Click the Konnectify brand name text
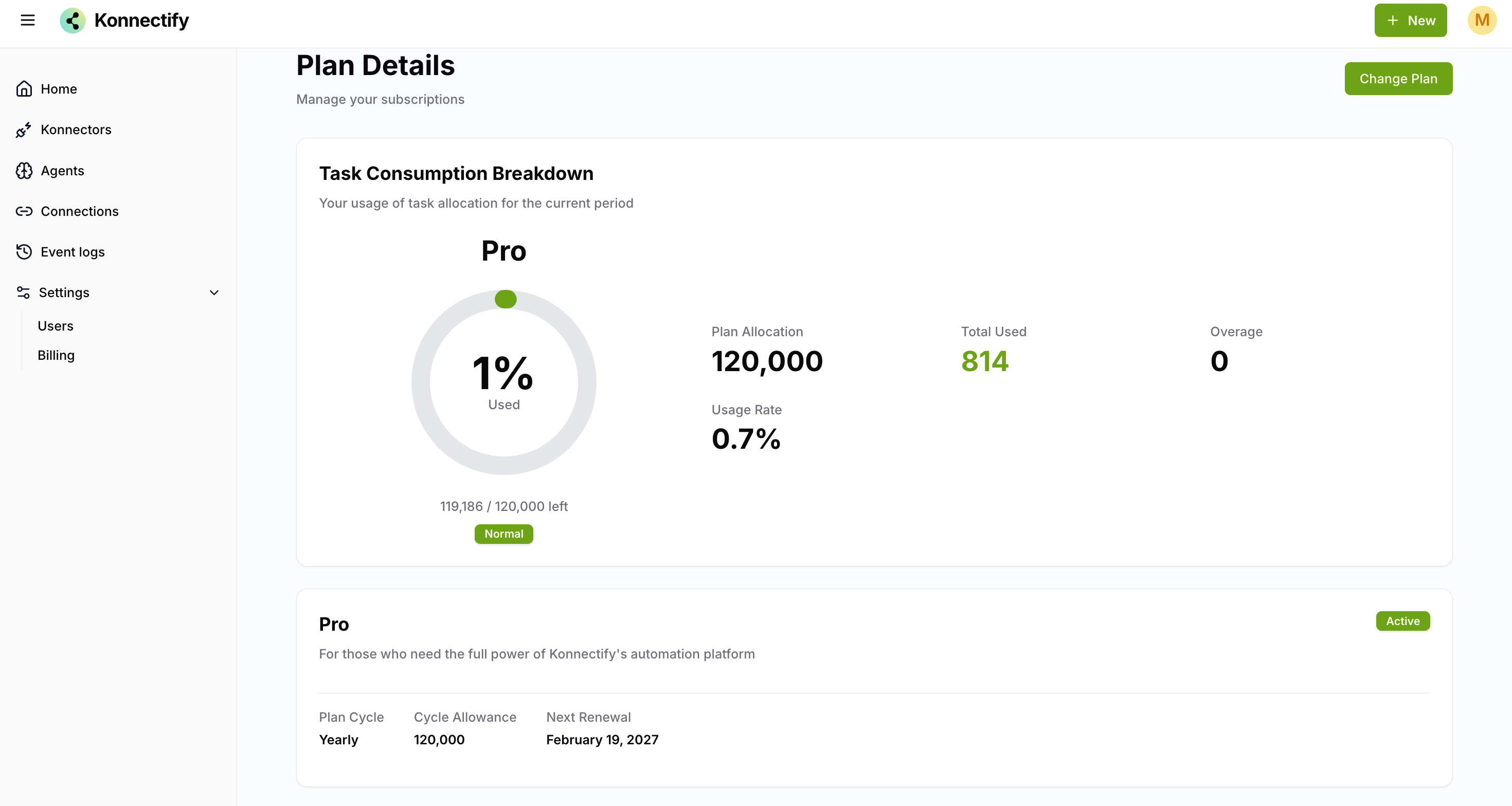 pos(141,21)
